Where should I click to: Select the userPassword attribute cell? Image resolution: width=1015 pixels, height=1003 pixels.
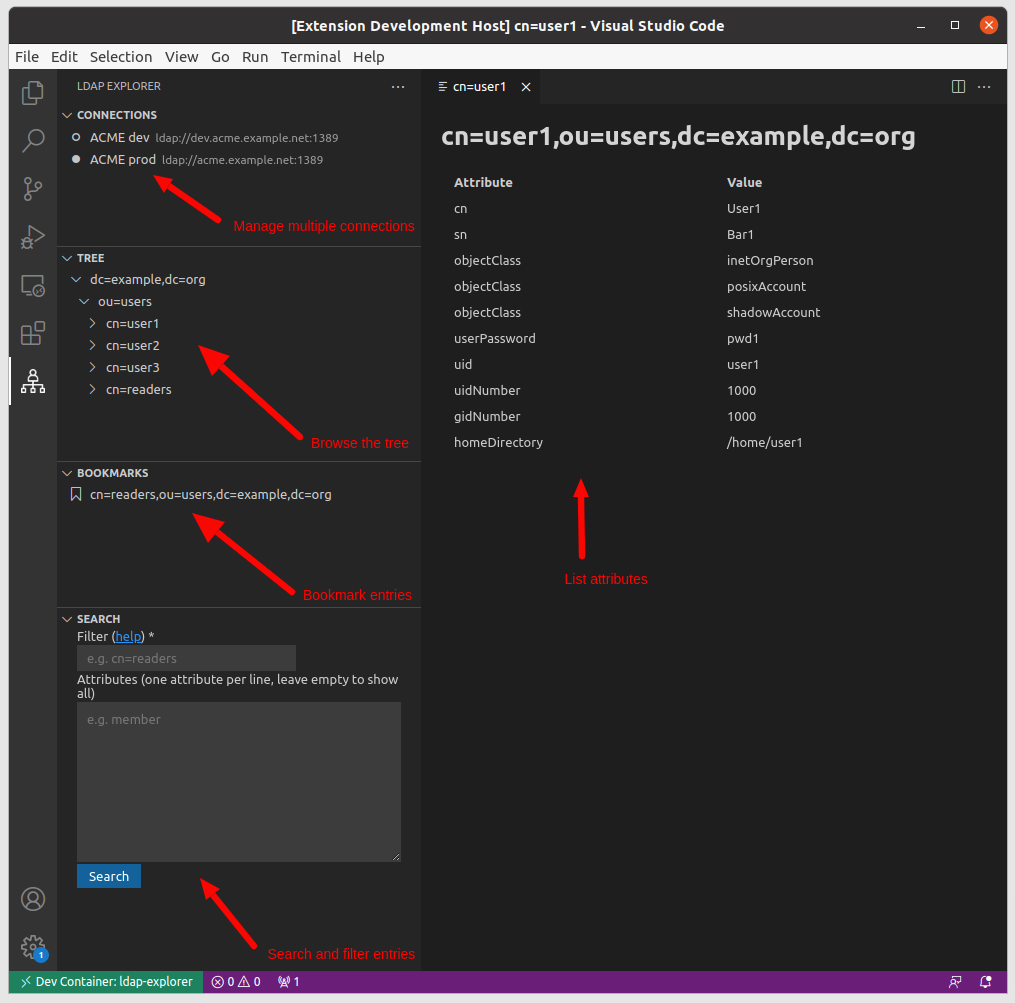495,339
